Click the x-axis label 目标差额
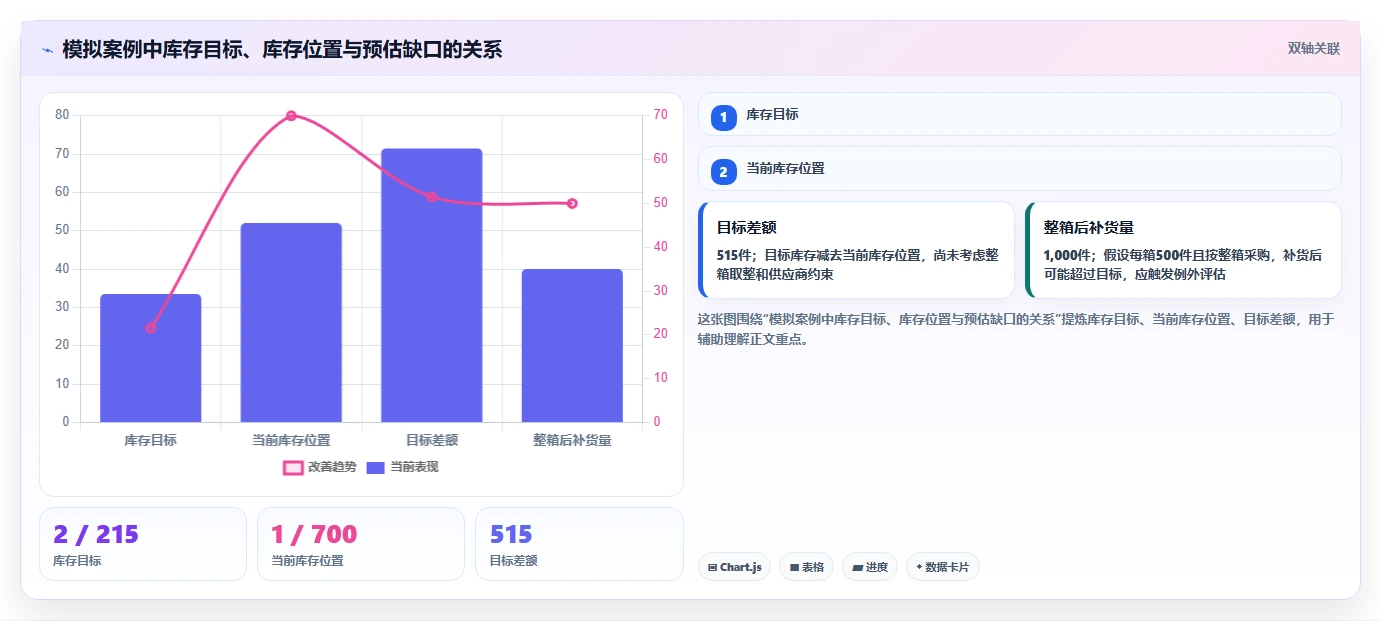1381x621 pixels. [x=431, y=440]
